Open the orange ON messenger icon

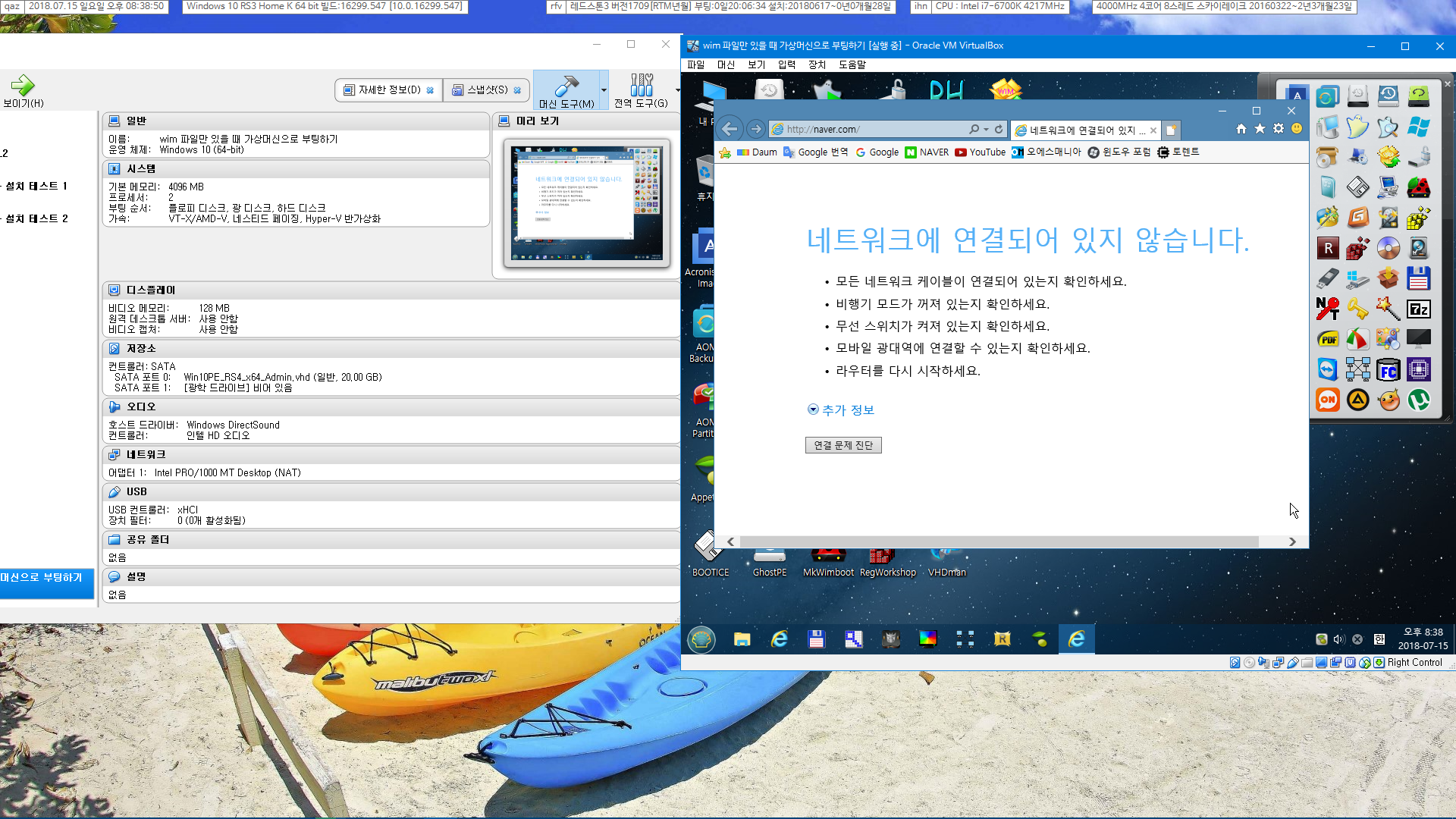tap(1327, 400)
